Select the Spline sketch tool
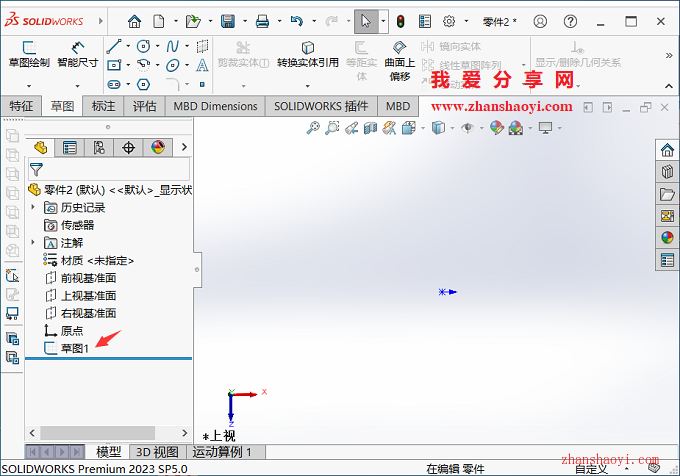 pyautogui.click(x=173, y=46)
